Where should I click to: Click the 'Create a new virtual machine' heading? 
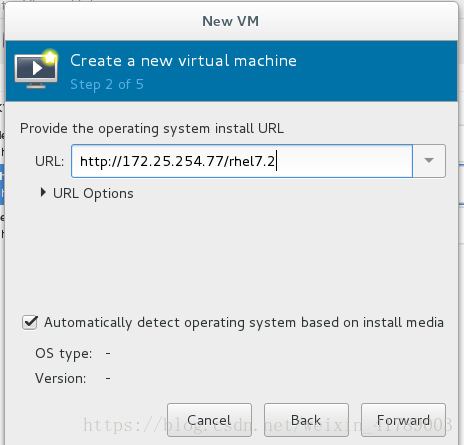tap(183, 61)
